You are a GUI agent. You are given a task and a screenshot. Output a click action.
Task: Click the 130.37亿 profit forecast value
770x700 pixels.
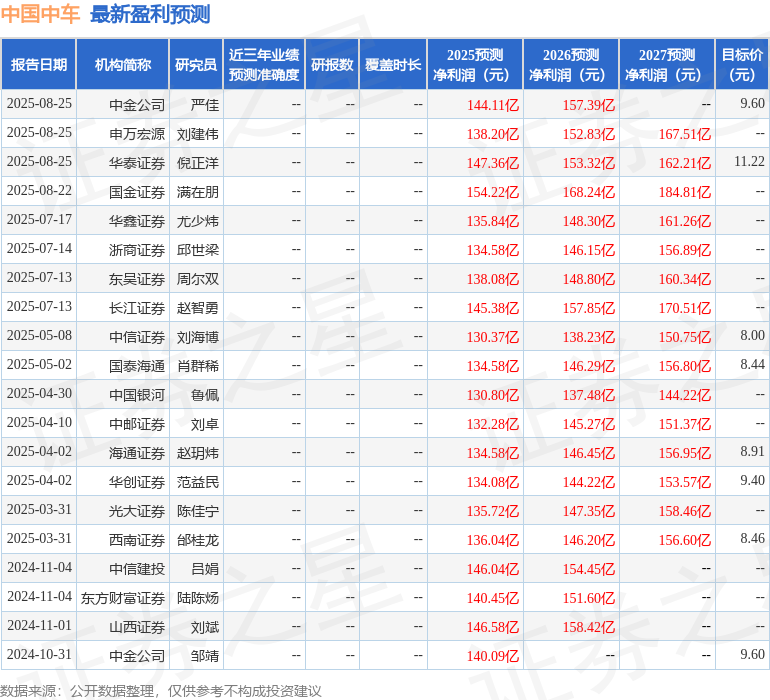click(493, 337)
